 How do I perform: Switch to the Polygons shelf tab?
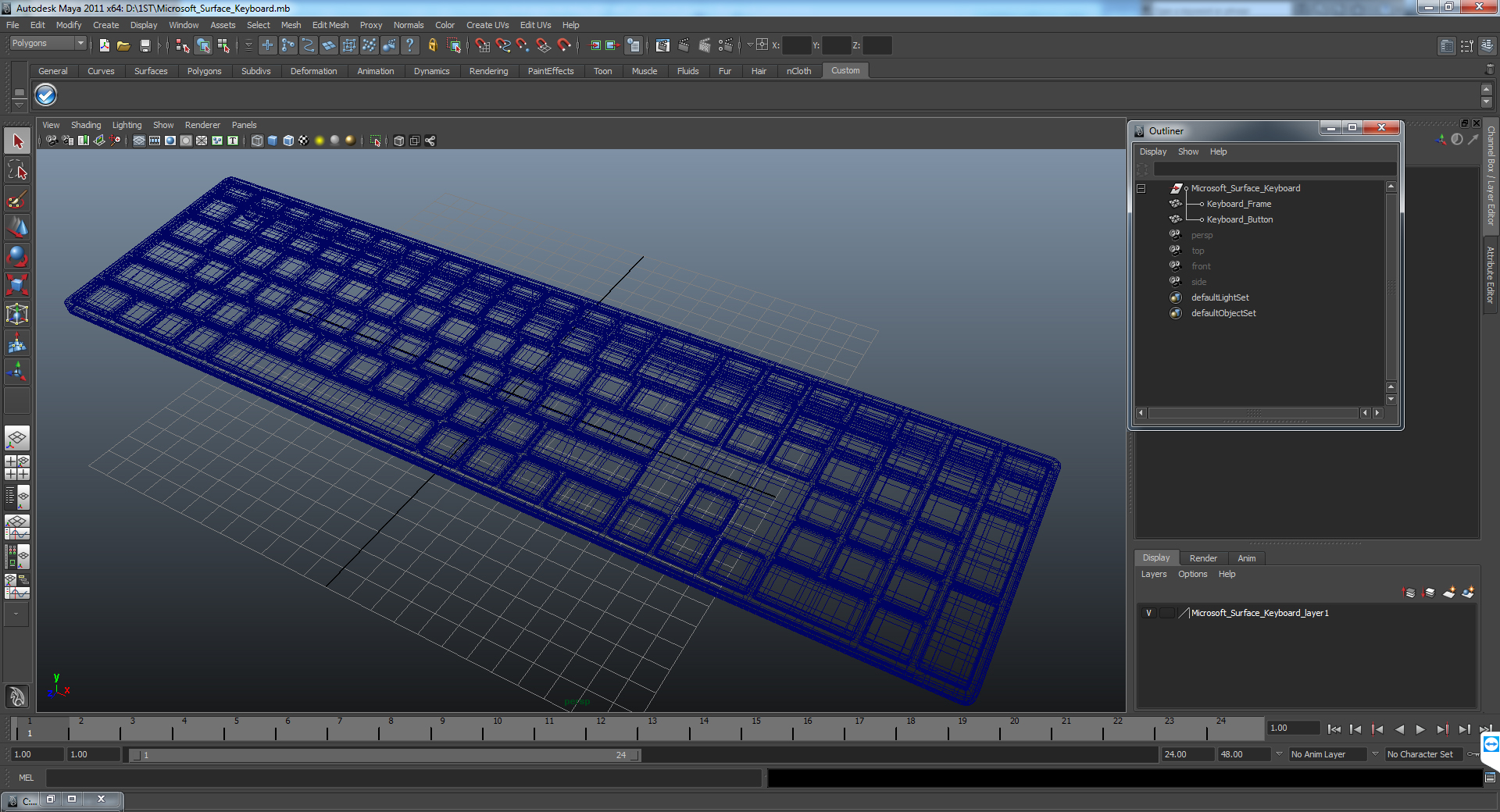coord(204,71)
